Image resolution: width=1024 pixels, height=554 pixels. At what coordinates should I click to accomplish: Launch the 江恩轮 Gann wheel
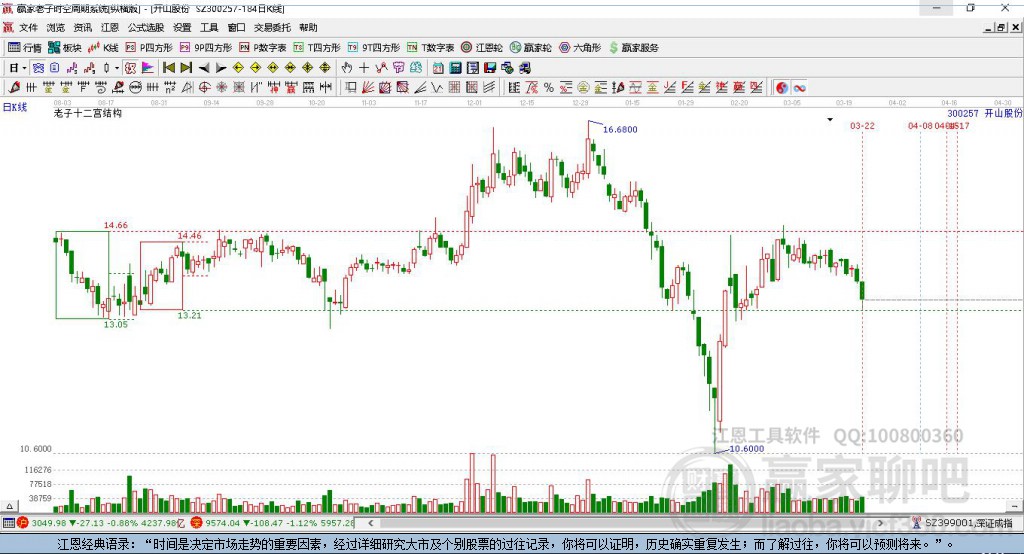tap(482, 48)
